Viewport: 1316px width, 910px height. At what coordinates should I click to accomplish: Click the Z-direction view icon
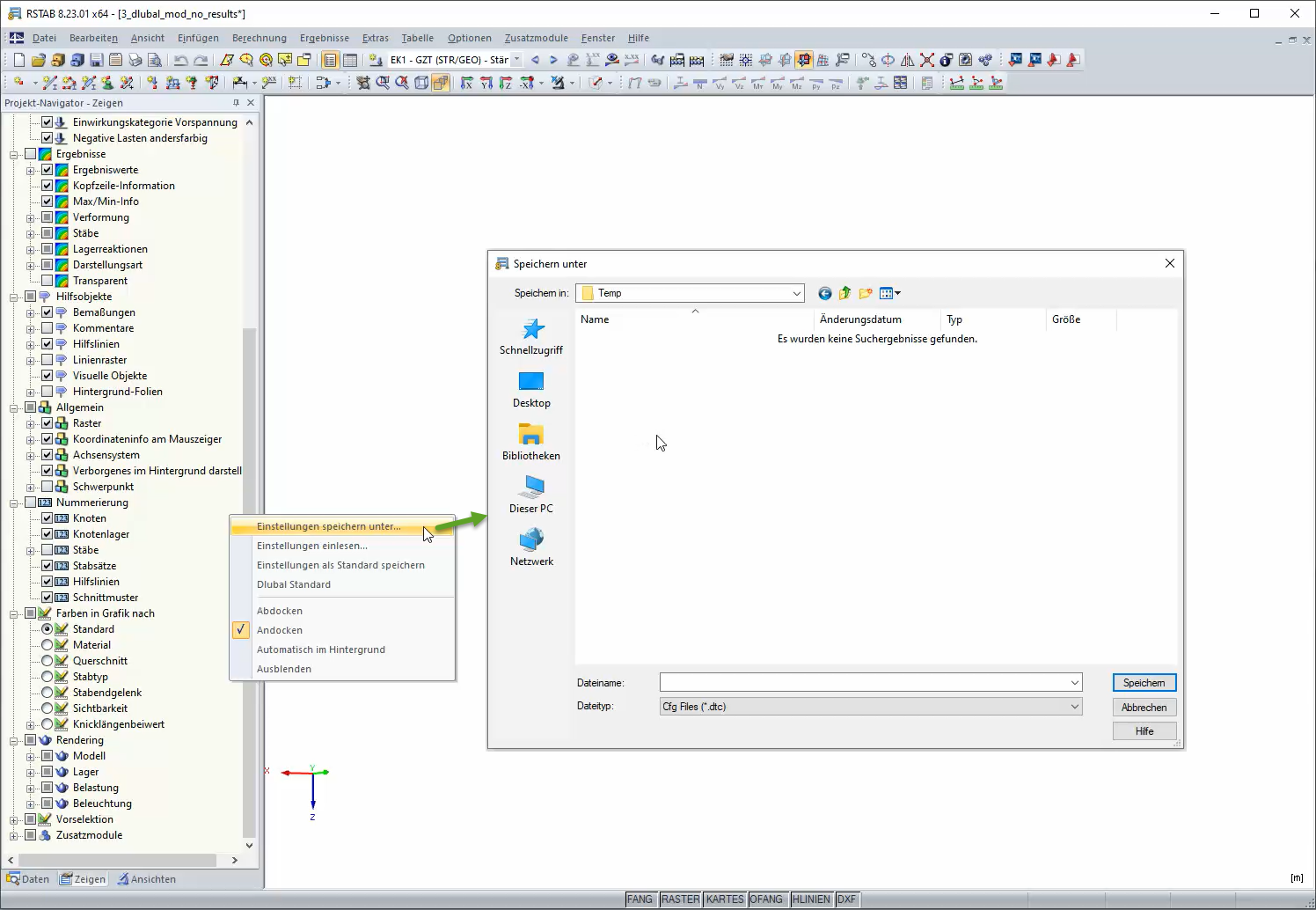(x=506, y=83)
